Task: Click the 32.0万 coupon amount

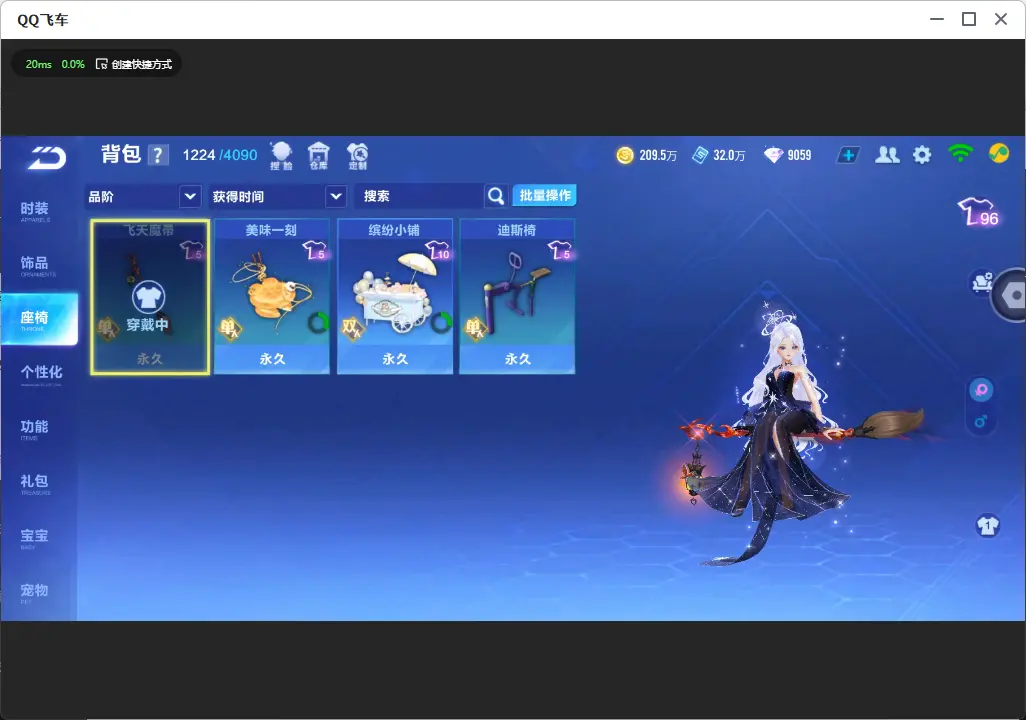Action: pyautogui.click(x=729, y=155)
